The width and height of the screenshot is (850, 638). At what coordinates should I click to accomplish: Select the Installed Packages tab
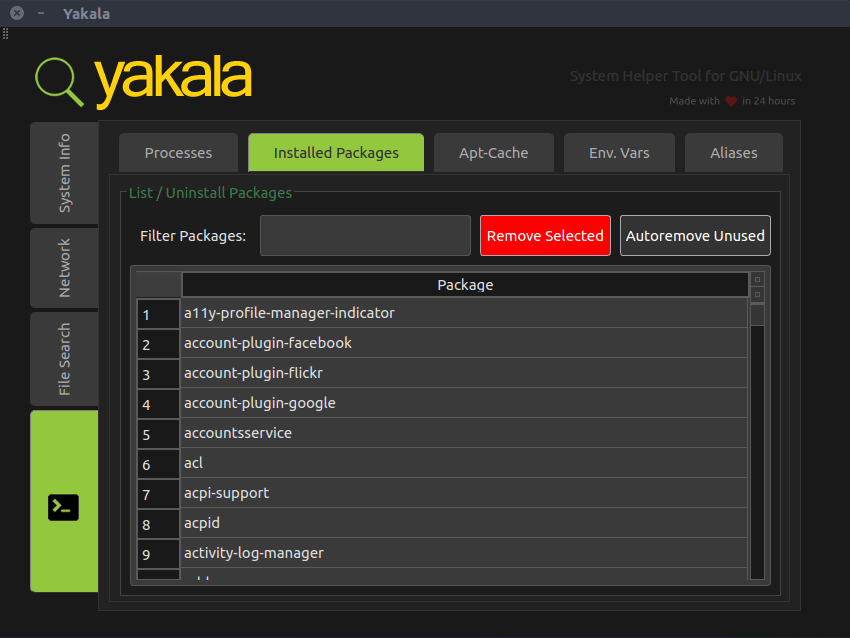(336, 153)
